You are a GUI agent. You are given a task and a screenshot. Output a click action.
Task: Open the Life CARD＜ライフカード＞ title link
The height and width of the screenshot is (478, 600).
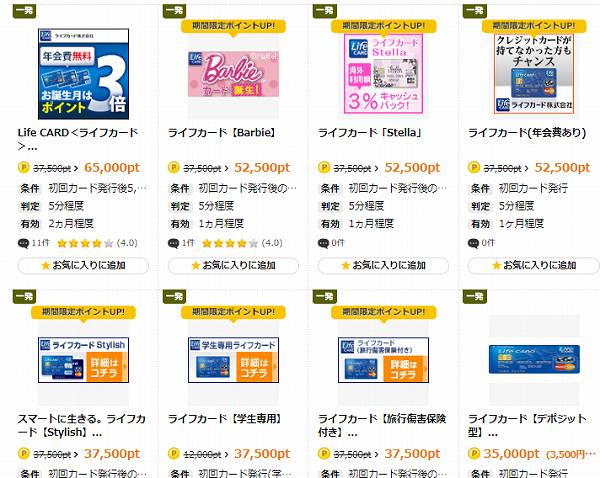(78, 139)
